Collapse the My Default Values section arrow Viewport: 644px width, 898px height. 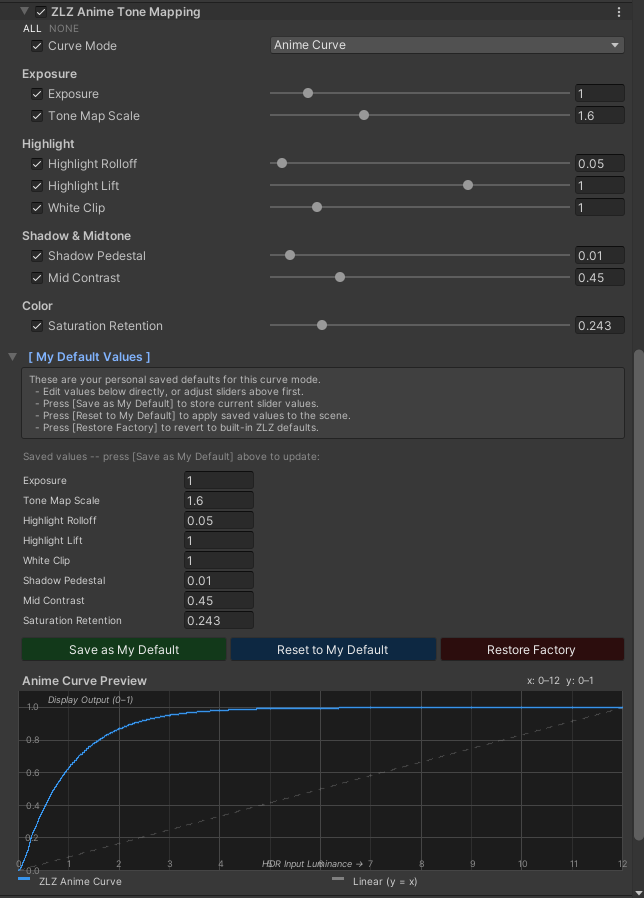click(x=13, y=357)
